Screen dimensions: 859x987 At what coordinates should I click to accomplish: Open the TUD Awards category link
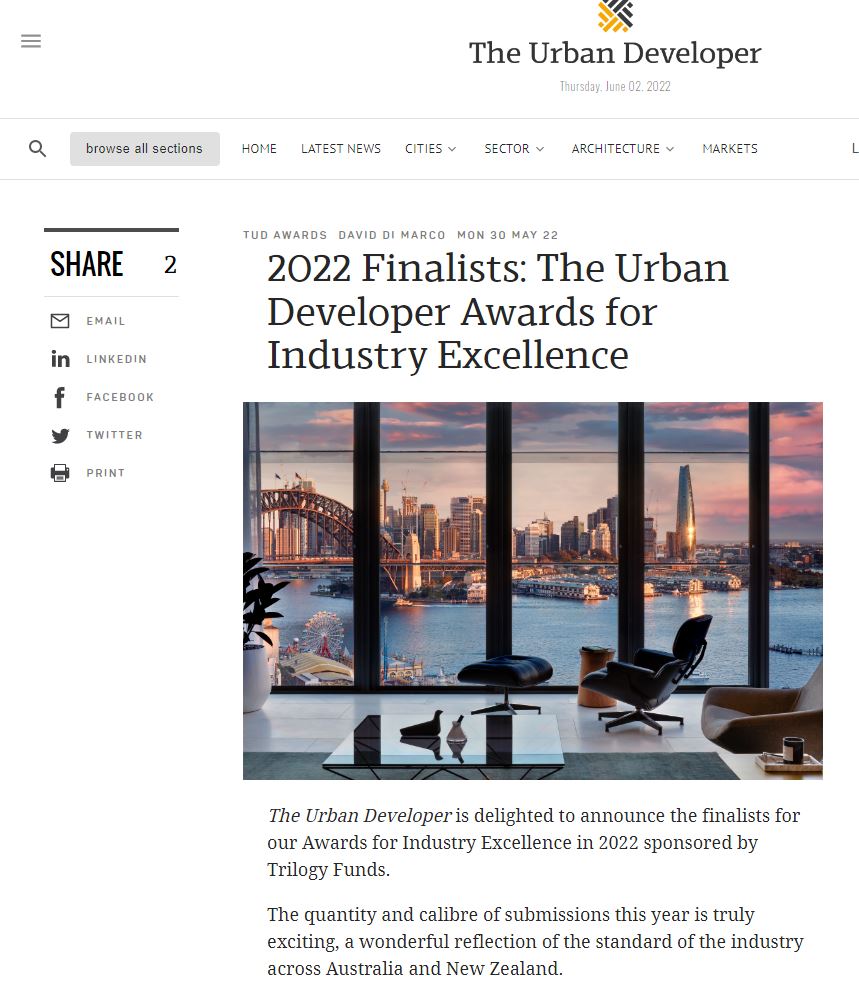(x=285, y=235)
